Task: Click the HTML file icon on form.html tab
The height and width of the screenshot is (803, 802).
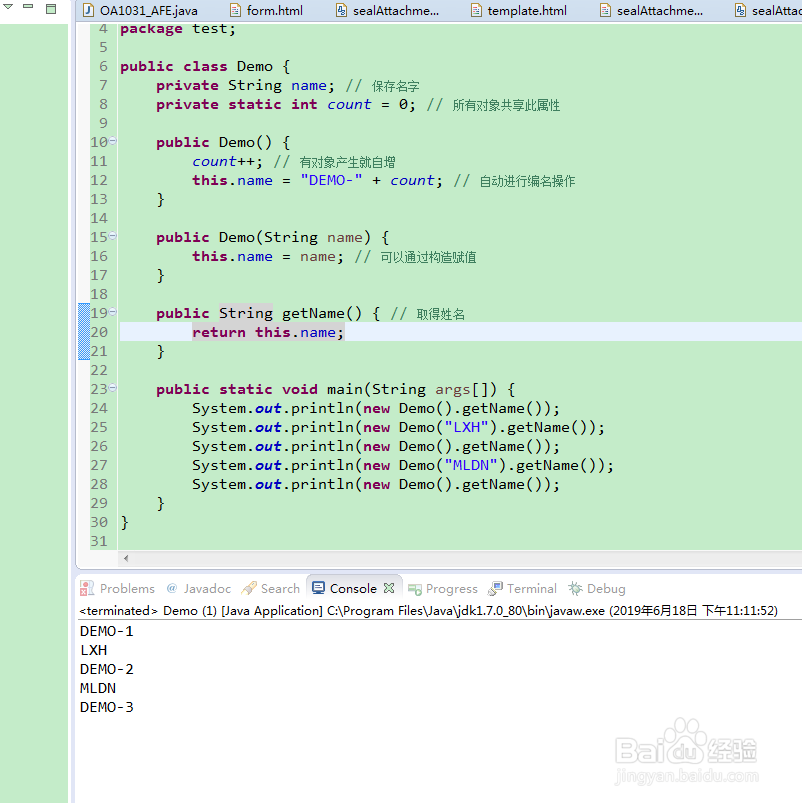Action: pyautogui.click(x=235, y=10)
